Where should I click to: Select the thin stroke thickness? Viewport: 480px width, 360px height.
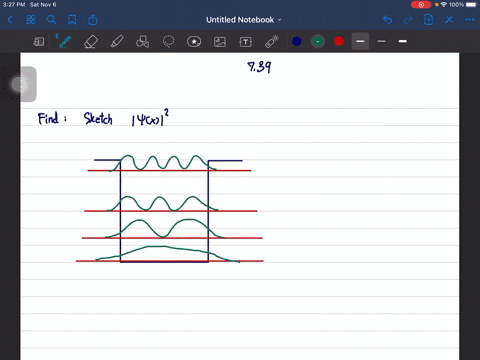(x=382, y=41)
